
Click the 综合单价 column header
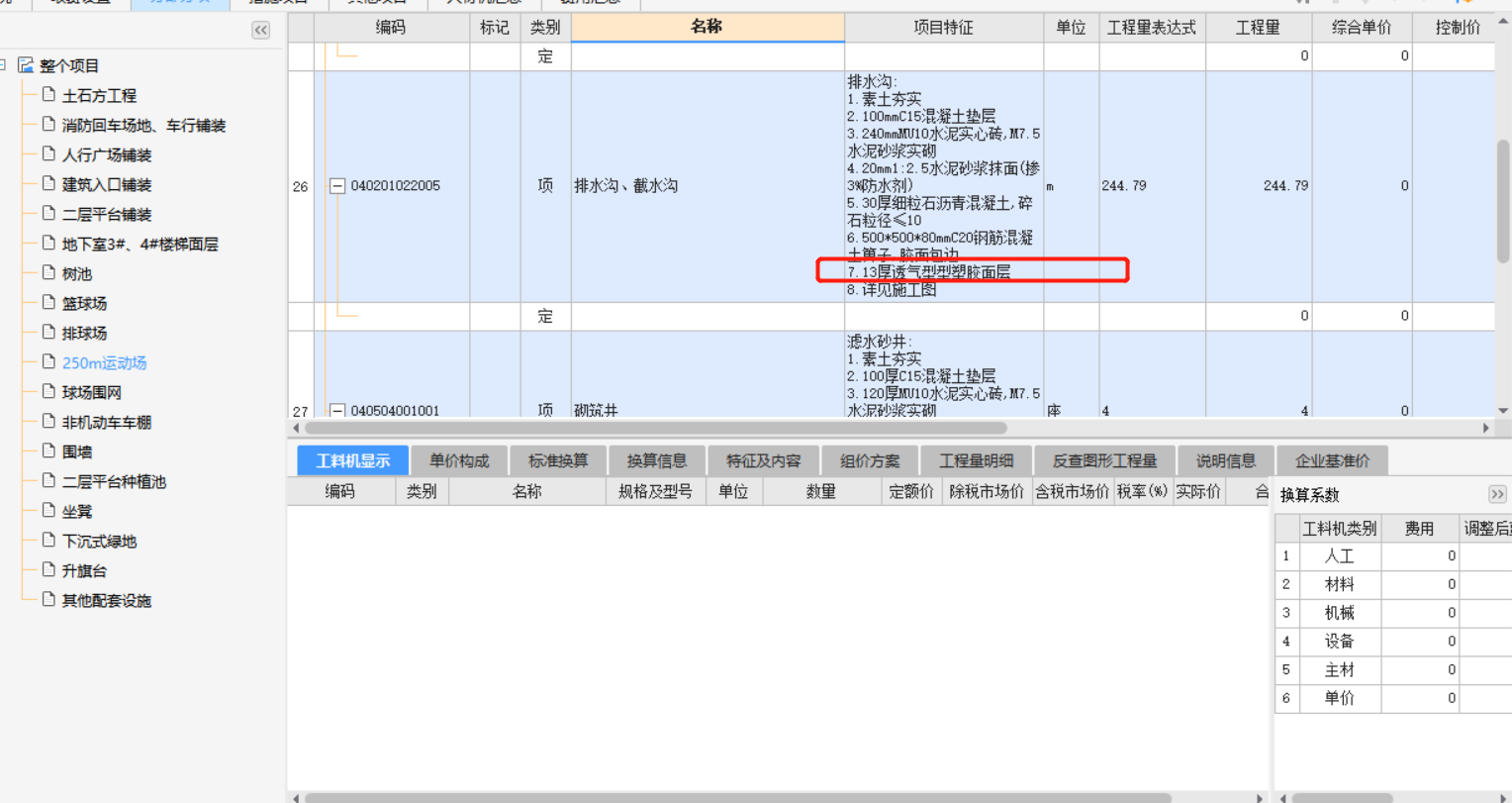tap(1362, 28)
